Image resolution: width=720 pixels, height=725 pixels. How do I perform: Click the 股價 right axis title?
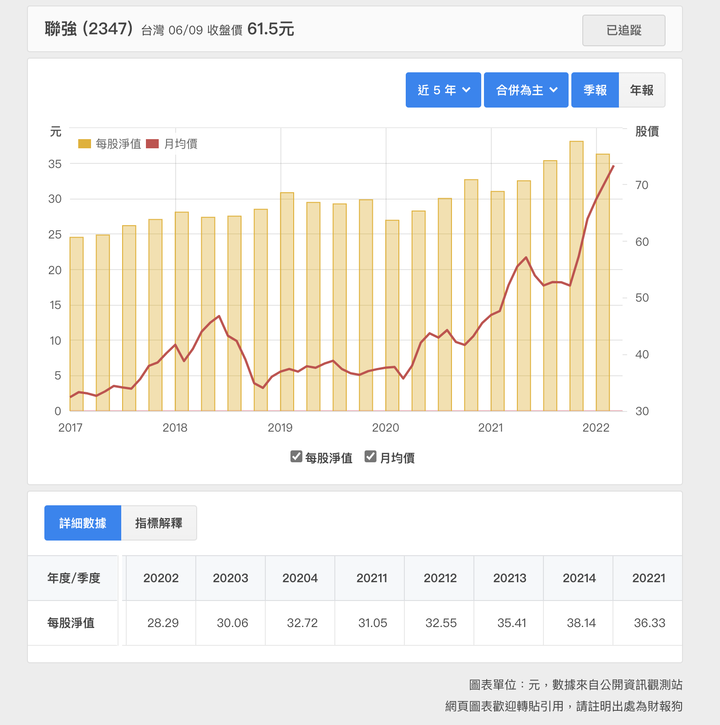(x=646, y=131)
